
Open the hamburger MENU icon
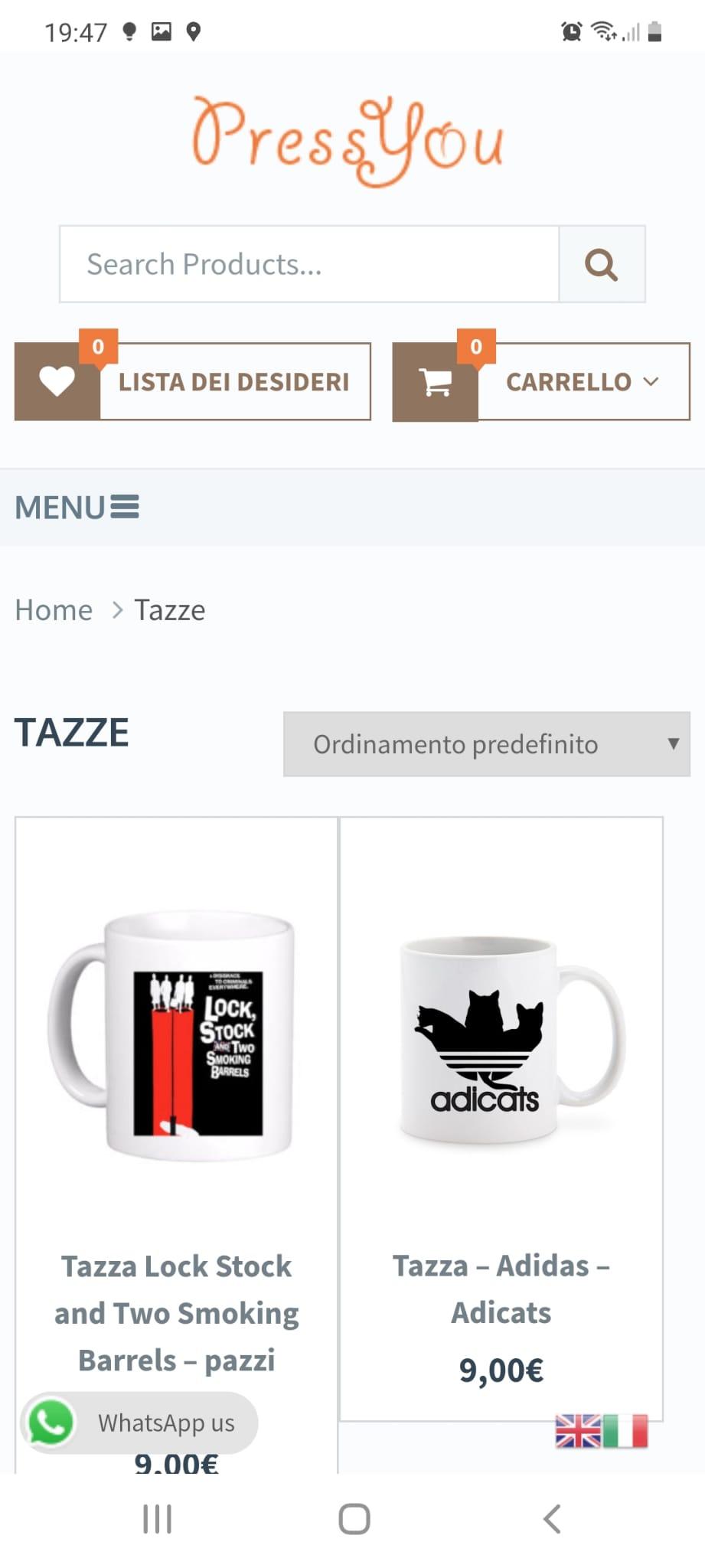125,507
